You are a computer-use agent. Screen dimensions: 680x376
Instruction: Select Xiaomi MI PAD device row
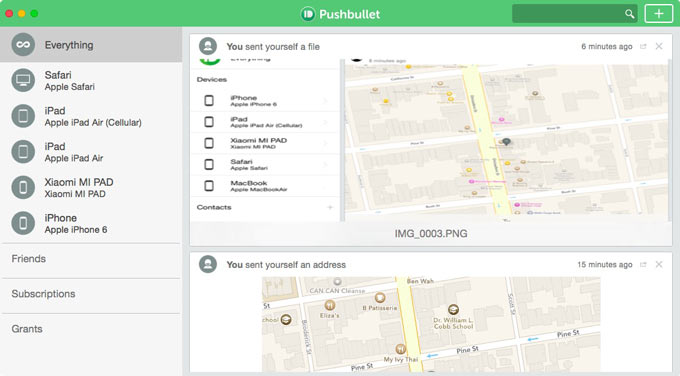(x=91, y=187)
